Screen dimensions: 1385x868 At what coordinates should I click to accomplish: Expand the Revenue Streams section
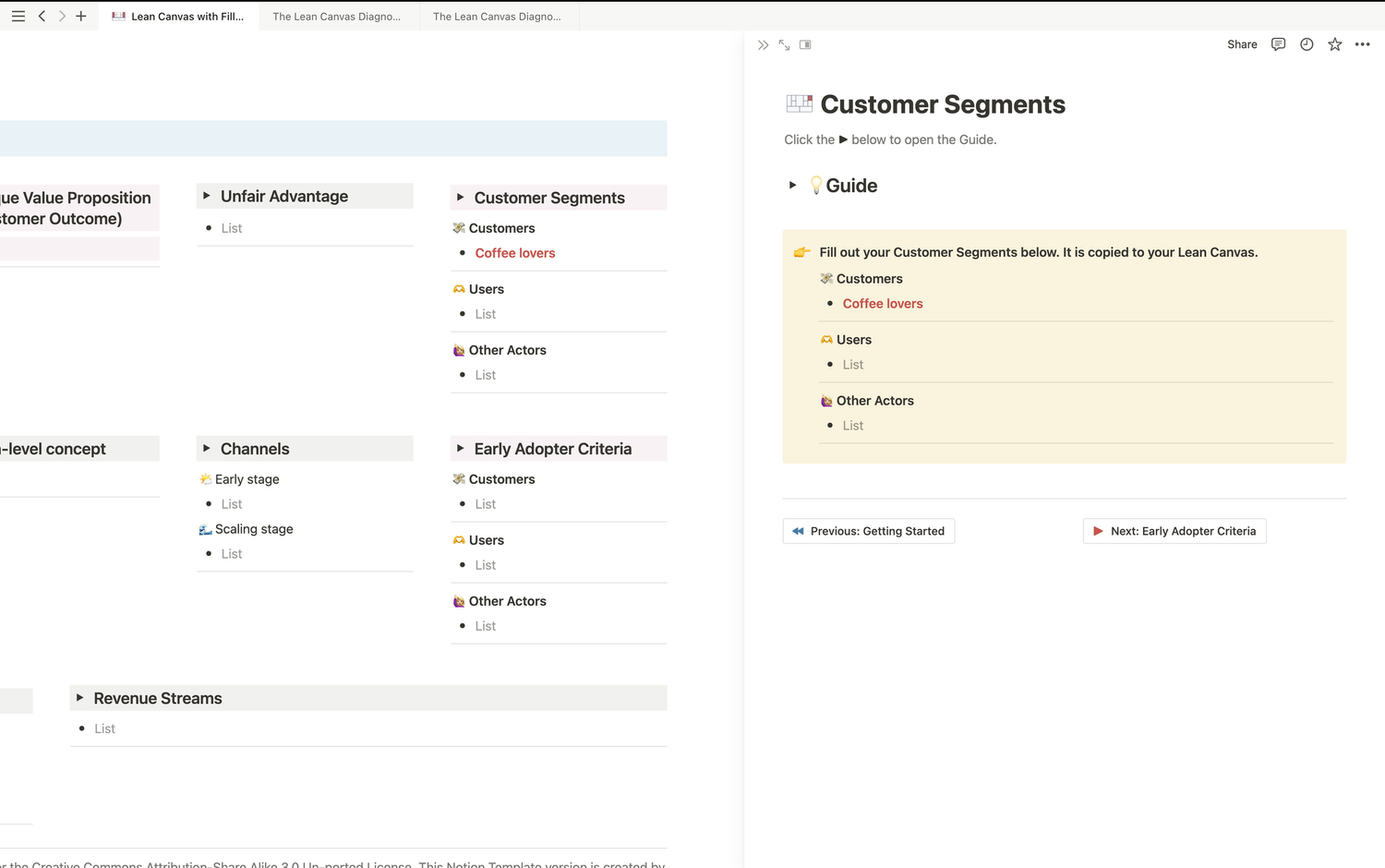click(x=80, y=698)
